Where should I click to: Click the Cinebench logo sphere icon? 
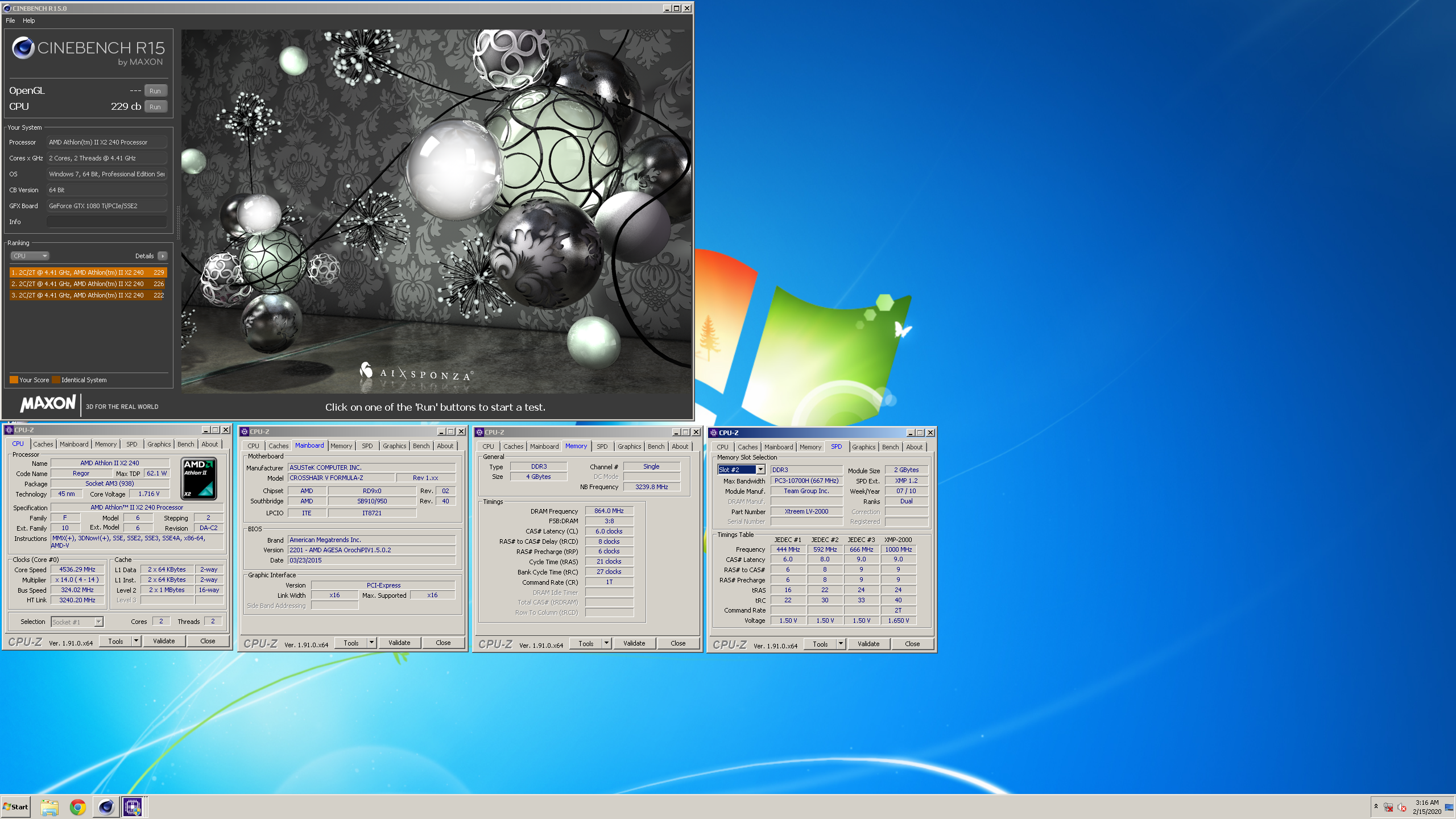pyautogui.click(x=23, y=48)
